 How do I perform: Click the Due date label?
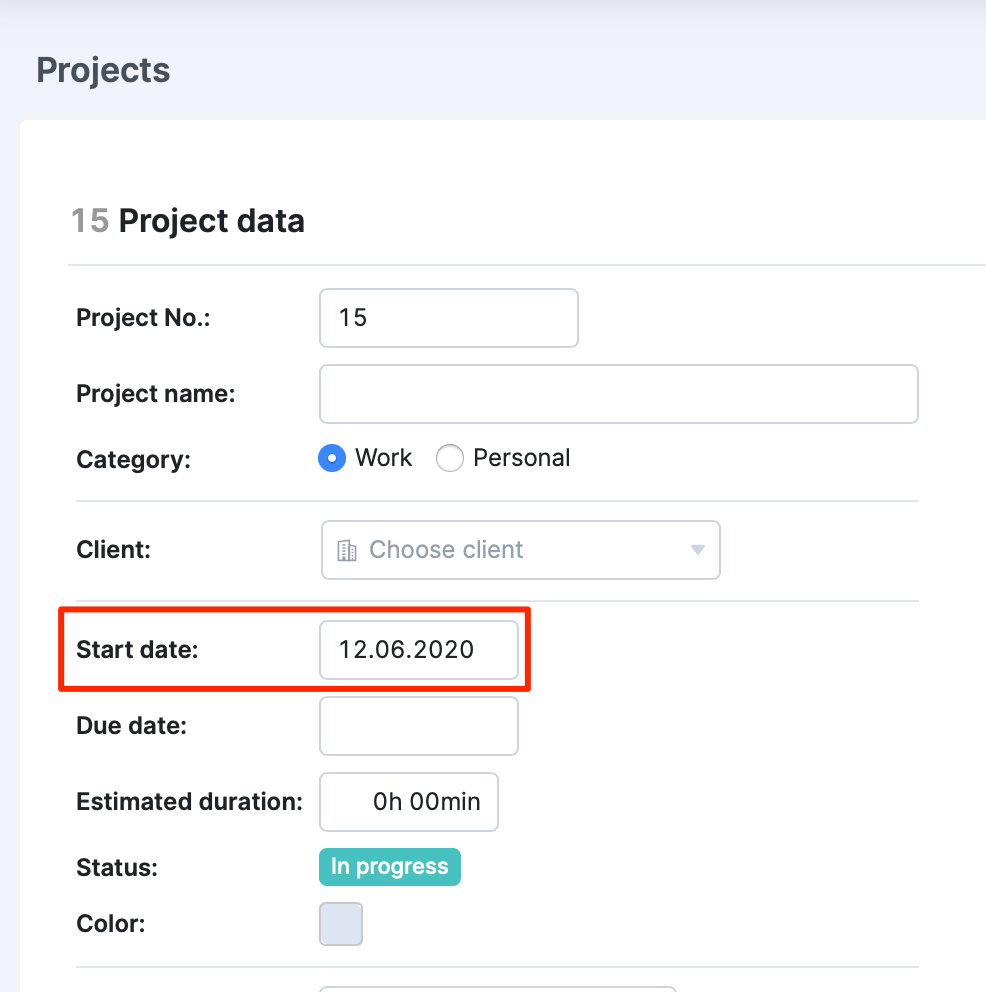point(132,726)
